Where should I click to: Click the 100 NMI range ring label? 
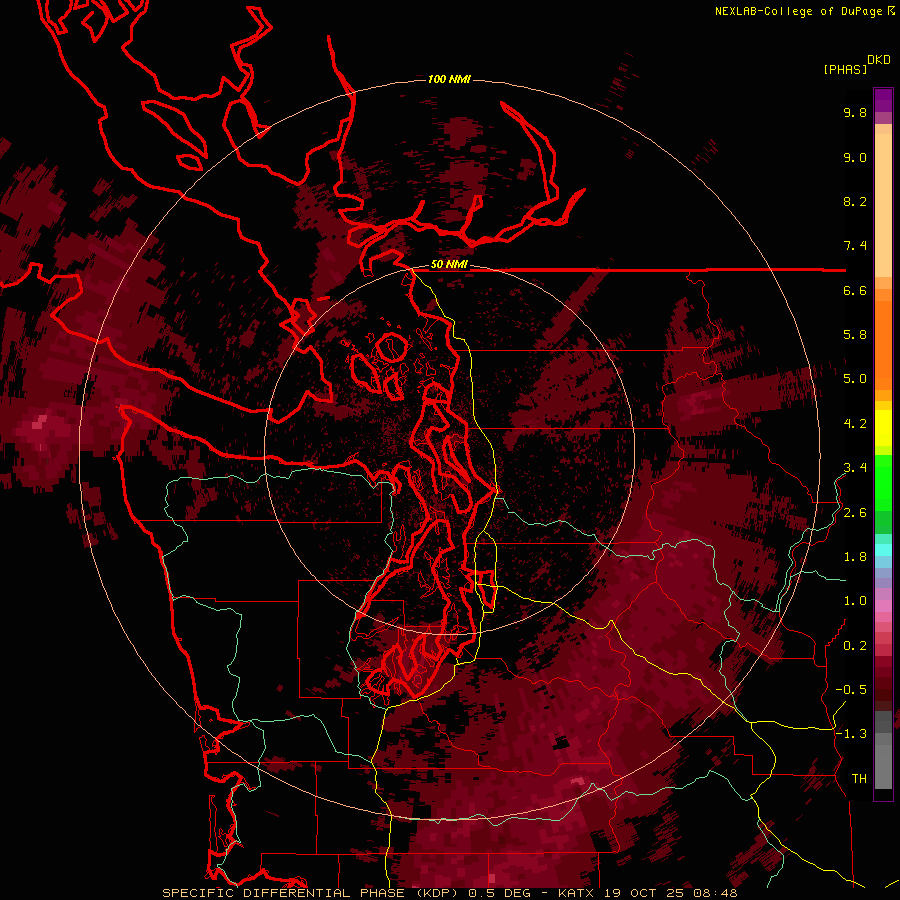449,79
